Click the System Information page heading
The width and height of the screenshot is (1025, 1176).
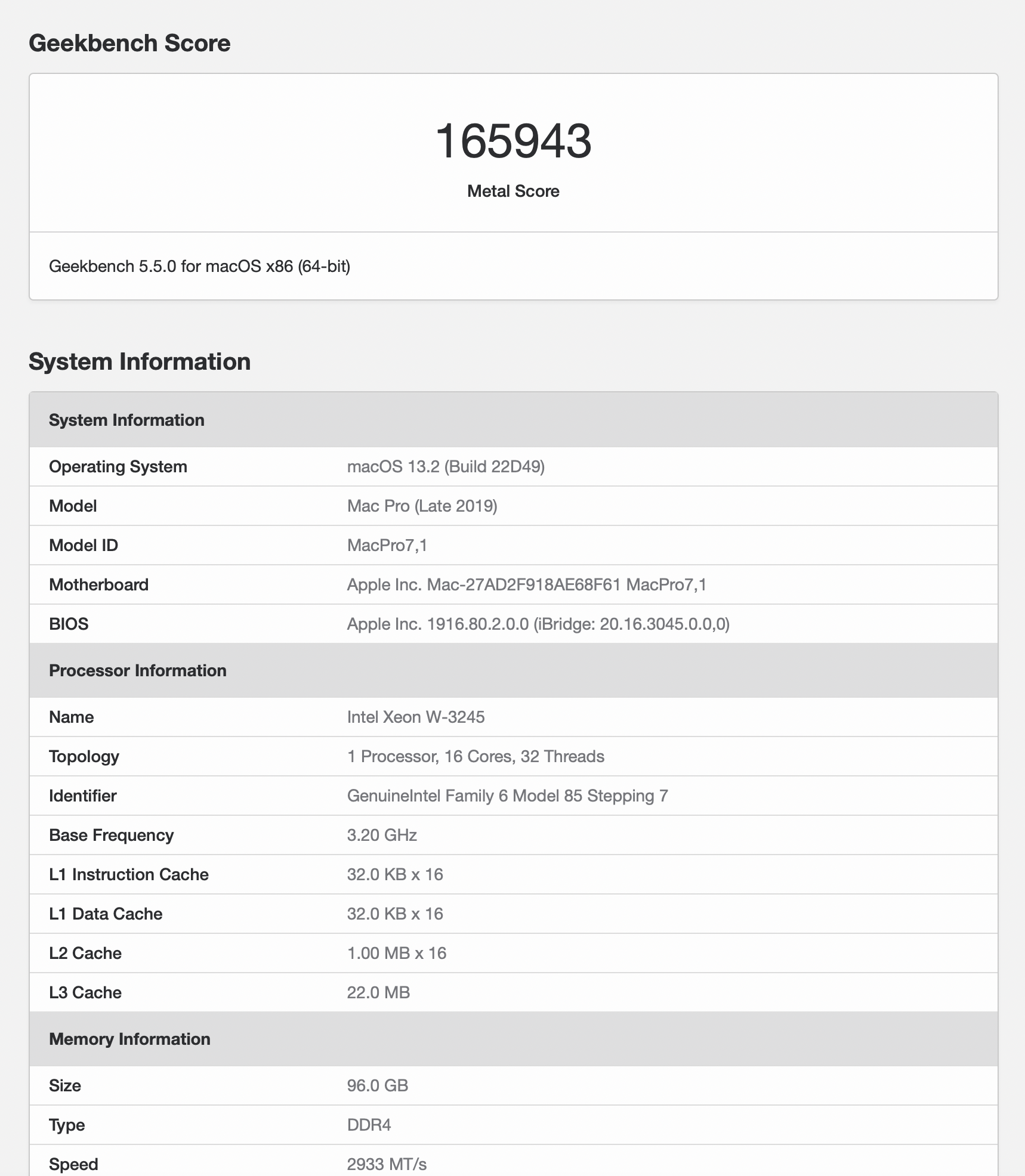coord(140,362)
